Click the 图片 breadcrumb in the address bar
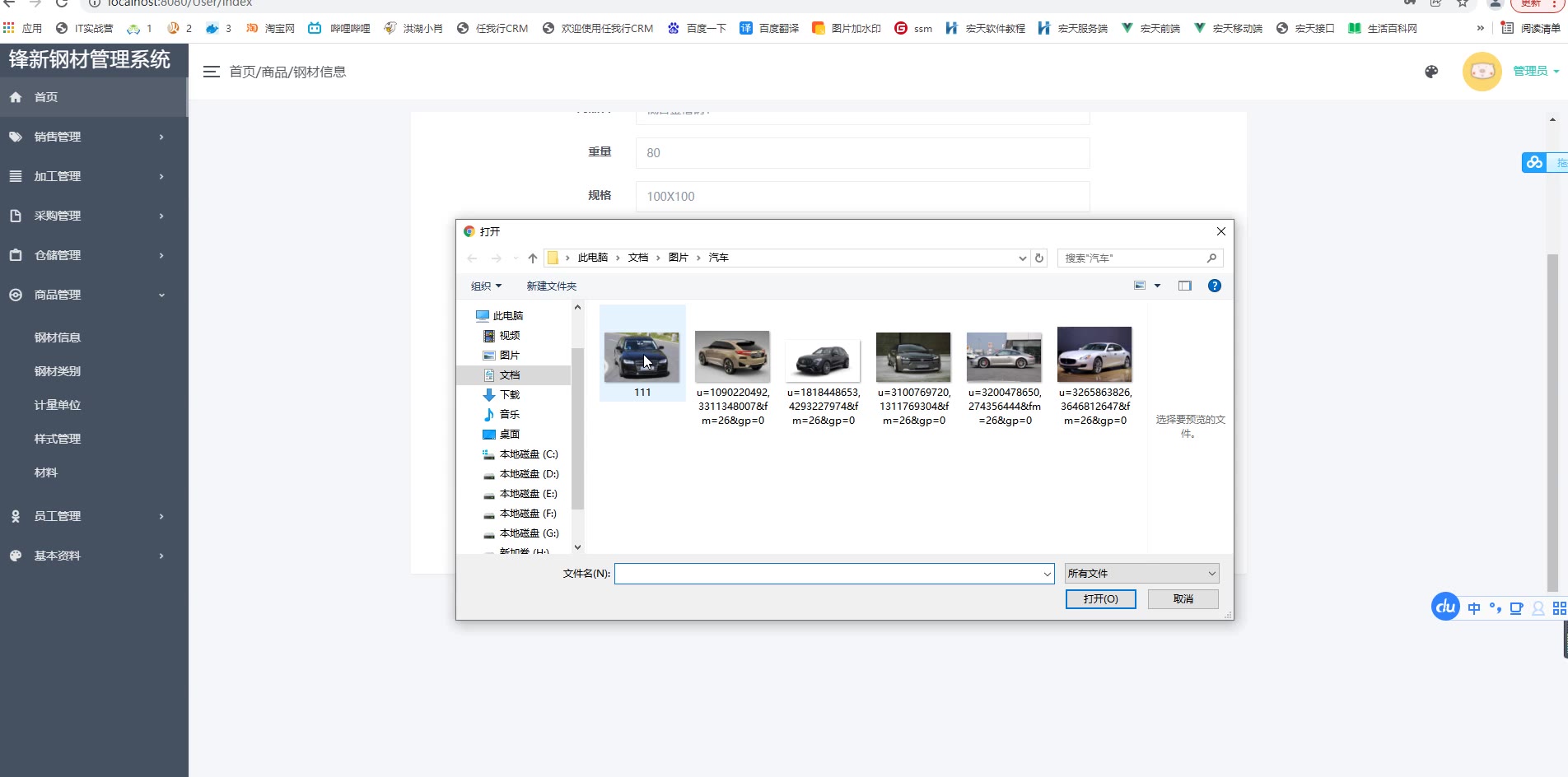The image size is (1568, 777). pyautogui.click(x=679, y=258)
